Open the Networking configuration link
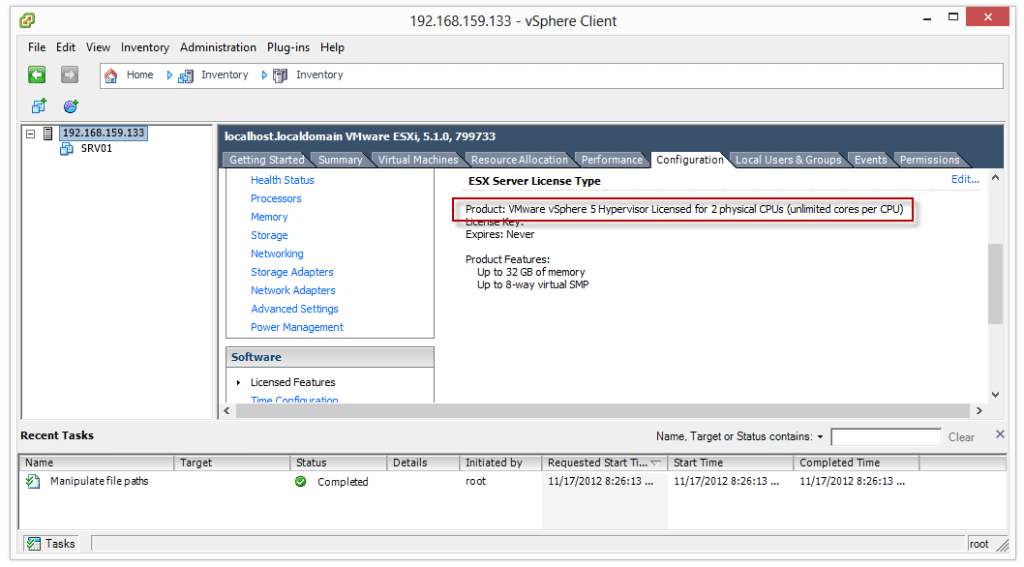This screenshot has width=1024, height=567. pos(277,254)
